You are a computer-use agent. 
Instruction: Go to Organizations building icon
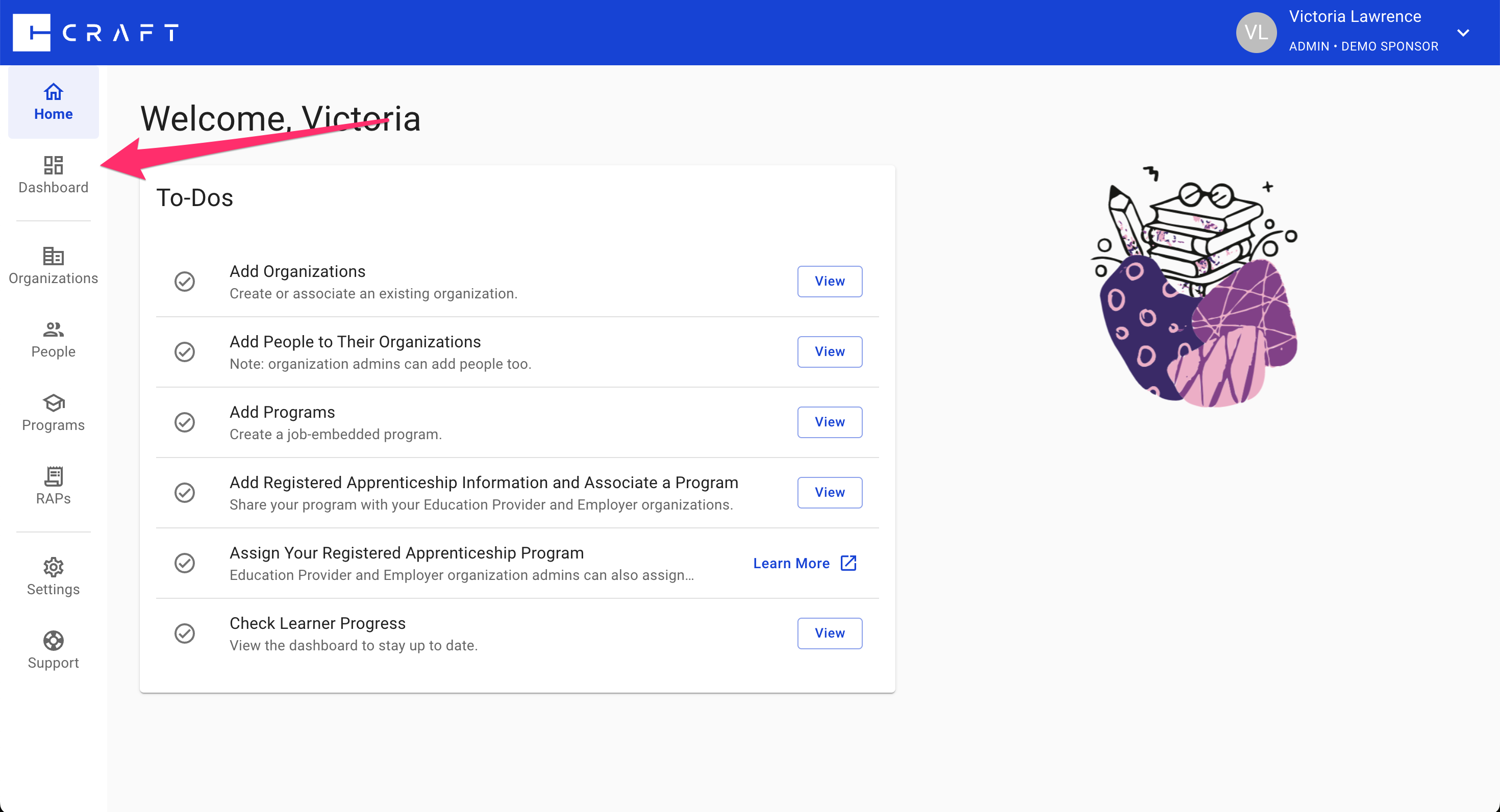53,256
